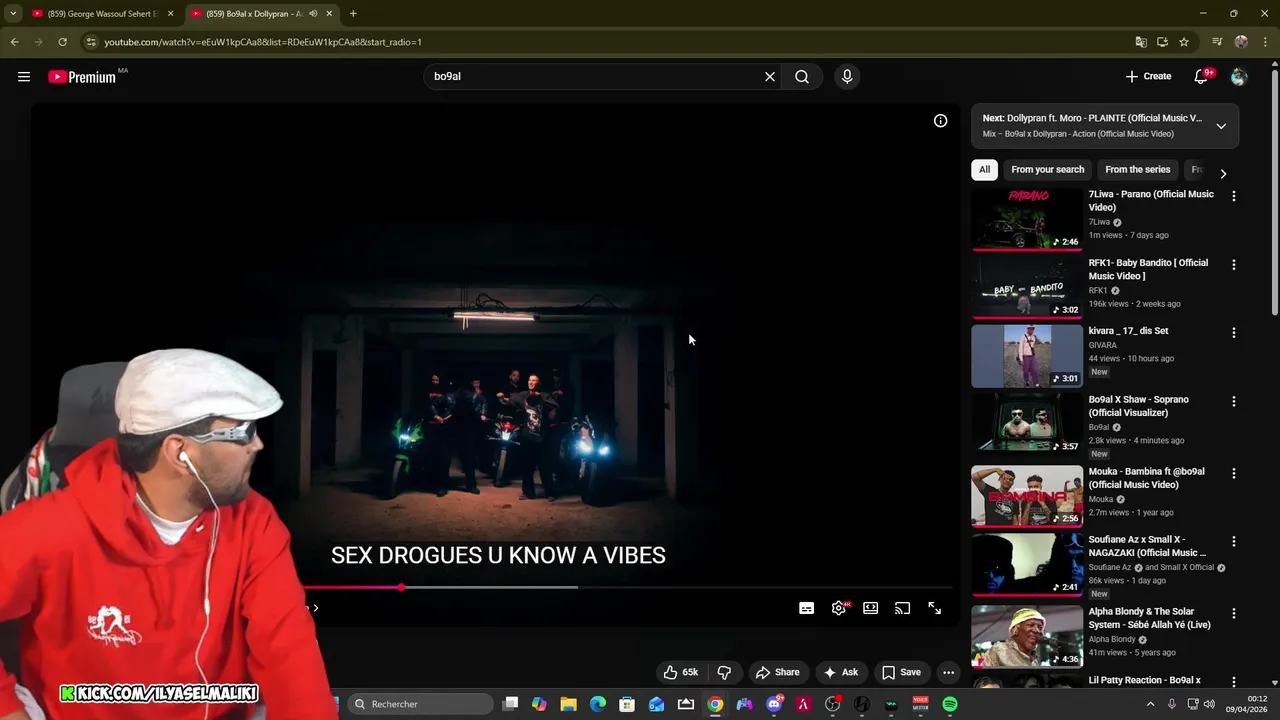This screenshot has height=720, width=1280.
Task: Open options for 7Liwa - Parano video
Action: point(1233,196)
